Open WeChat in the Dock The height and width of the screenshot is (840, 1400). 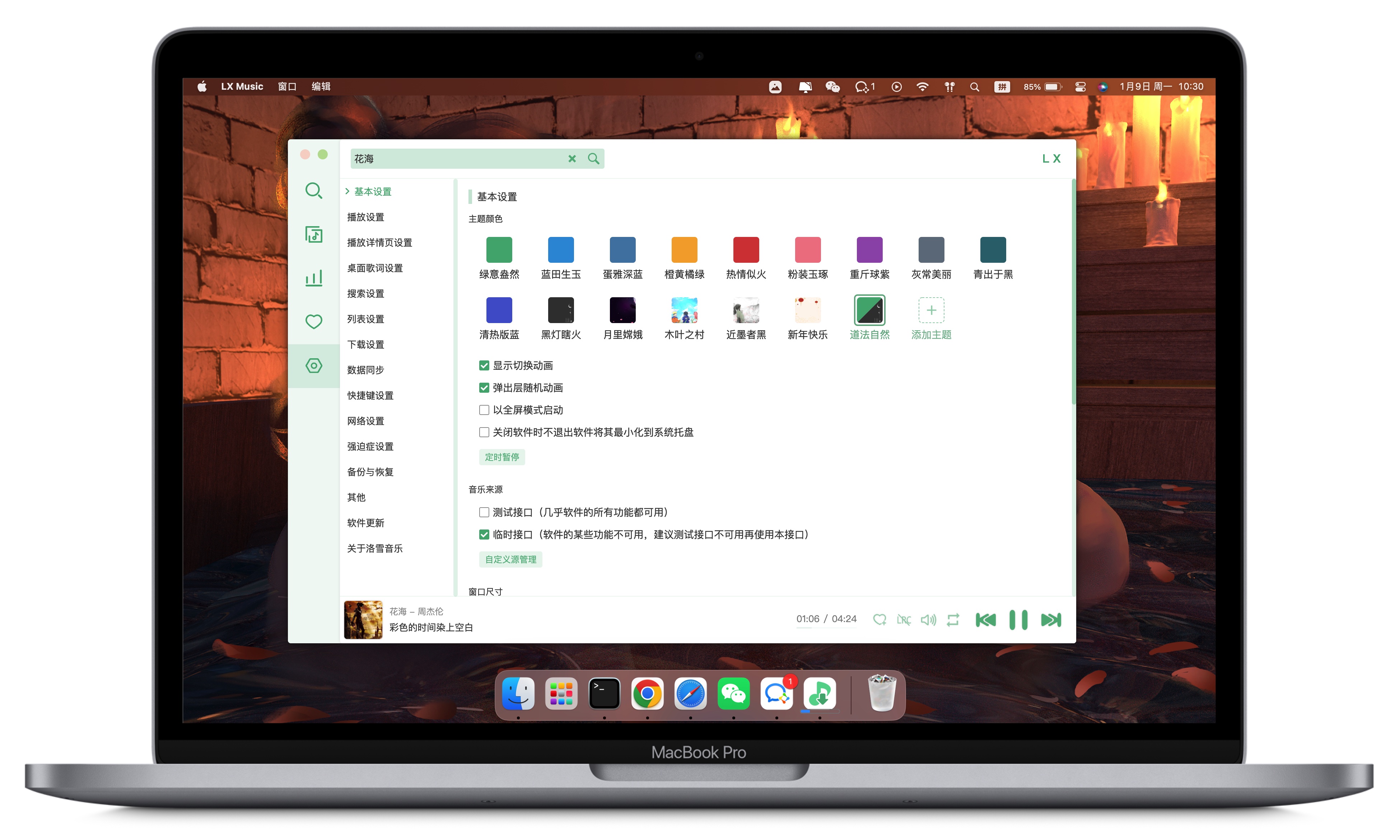point(733,694)
